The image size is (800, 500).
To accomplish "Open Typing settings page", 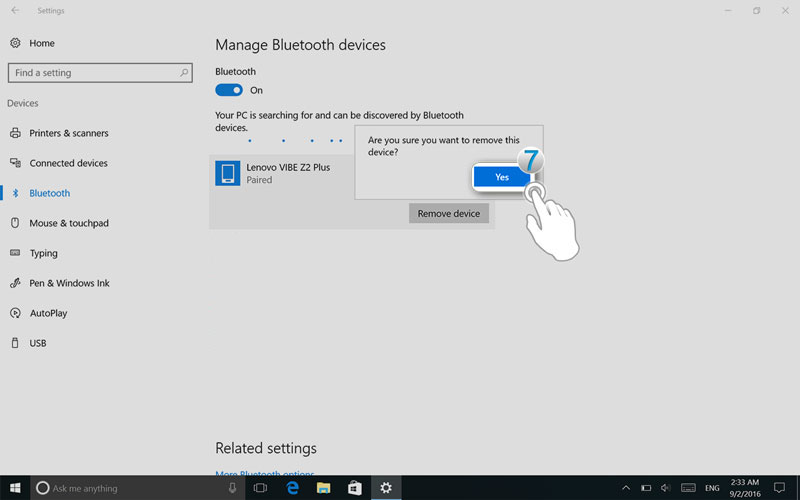I will pos(43,253).
